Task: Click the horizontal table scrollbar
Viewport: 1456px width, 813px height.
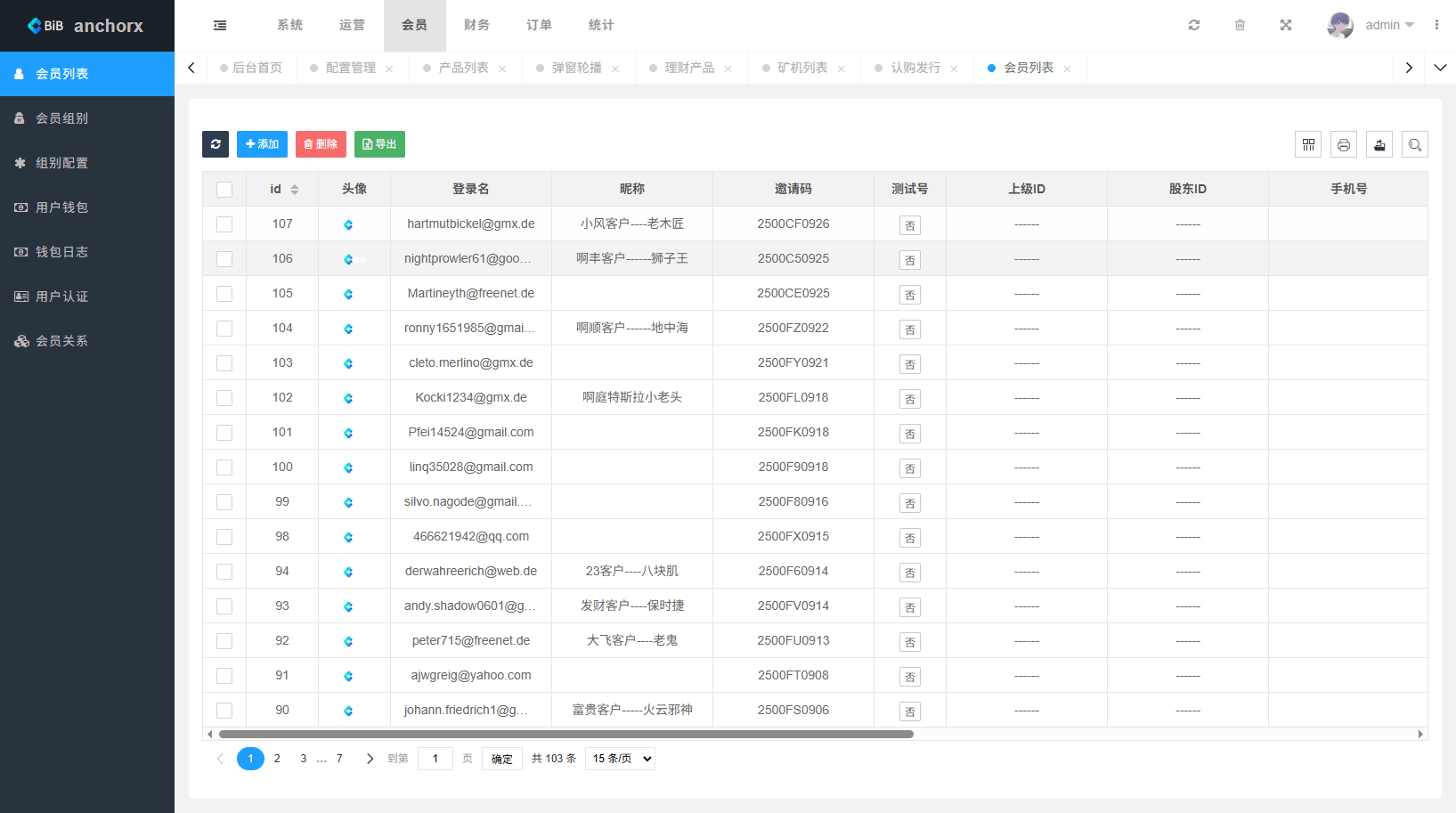Action: tap(566, 735)
